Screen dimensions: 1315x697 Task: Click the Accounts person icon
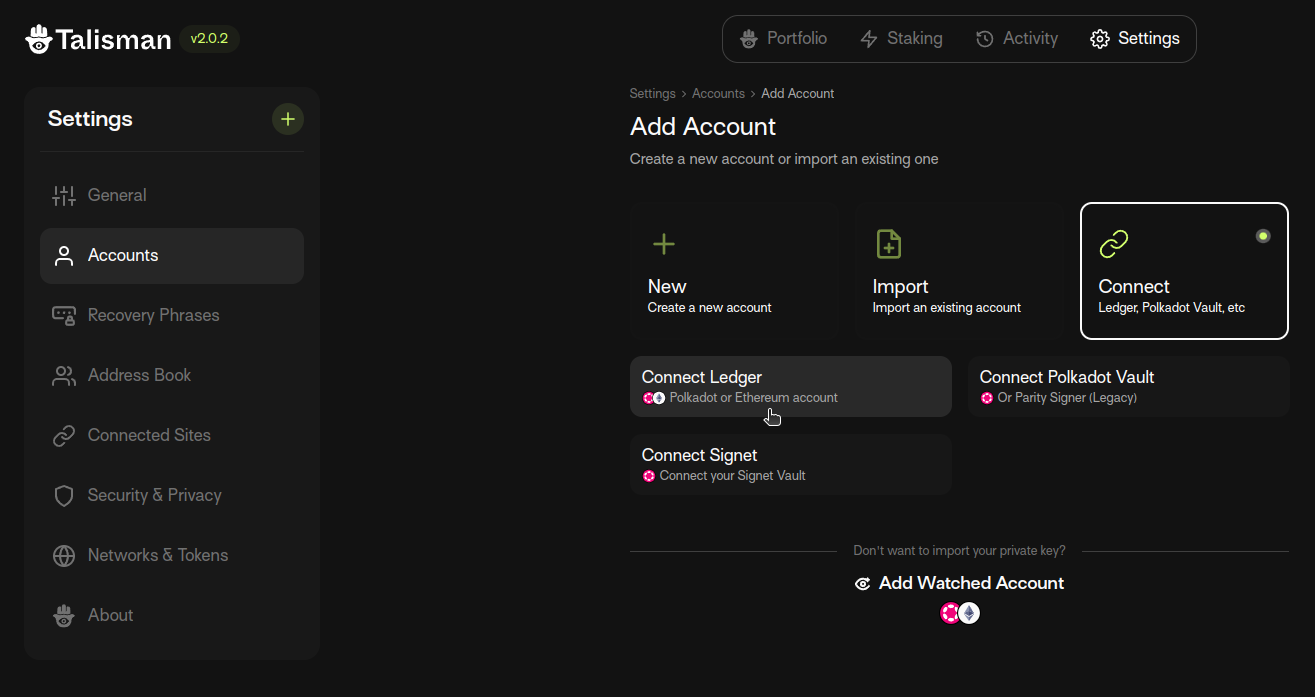[x=64, y=256]
